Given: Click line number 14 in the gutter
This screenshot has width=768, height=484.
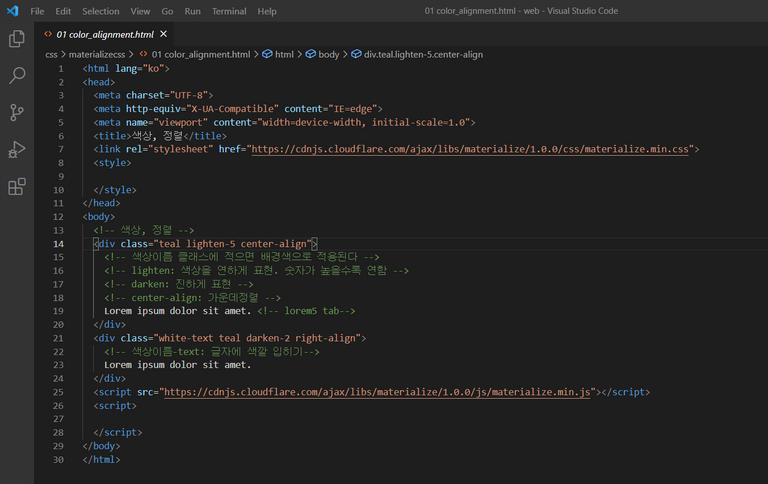Looking at the screenshot, I should click(x=58, y=244).
